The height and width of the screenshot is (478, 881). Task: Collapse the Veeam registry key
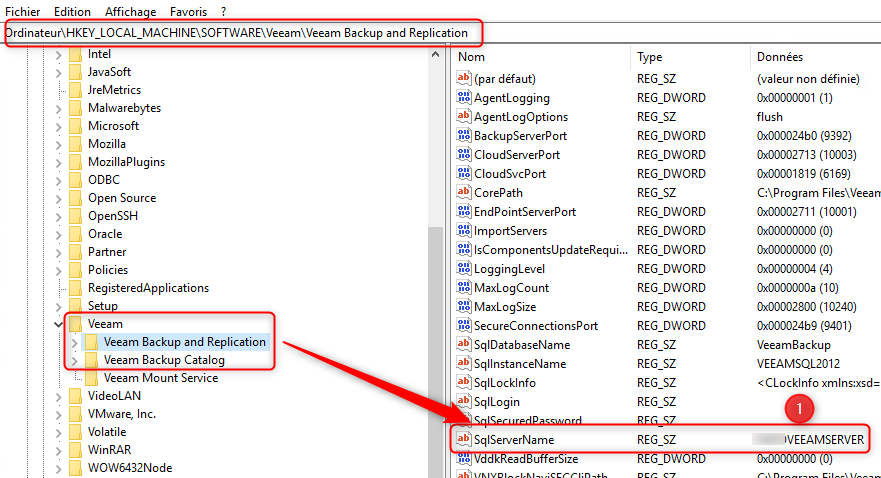click(59, 324)
